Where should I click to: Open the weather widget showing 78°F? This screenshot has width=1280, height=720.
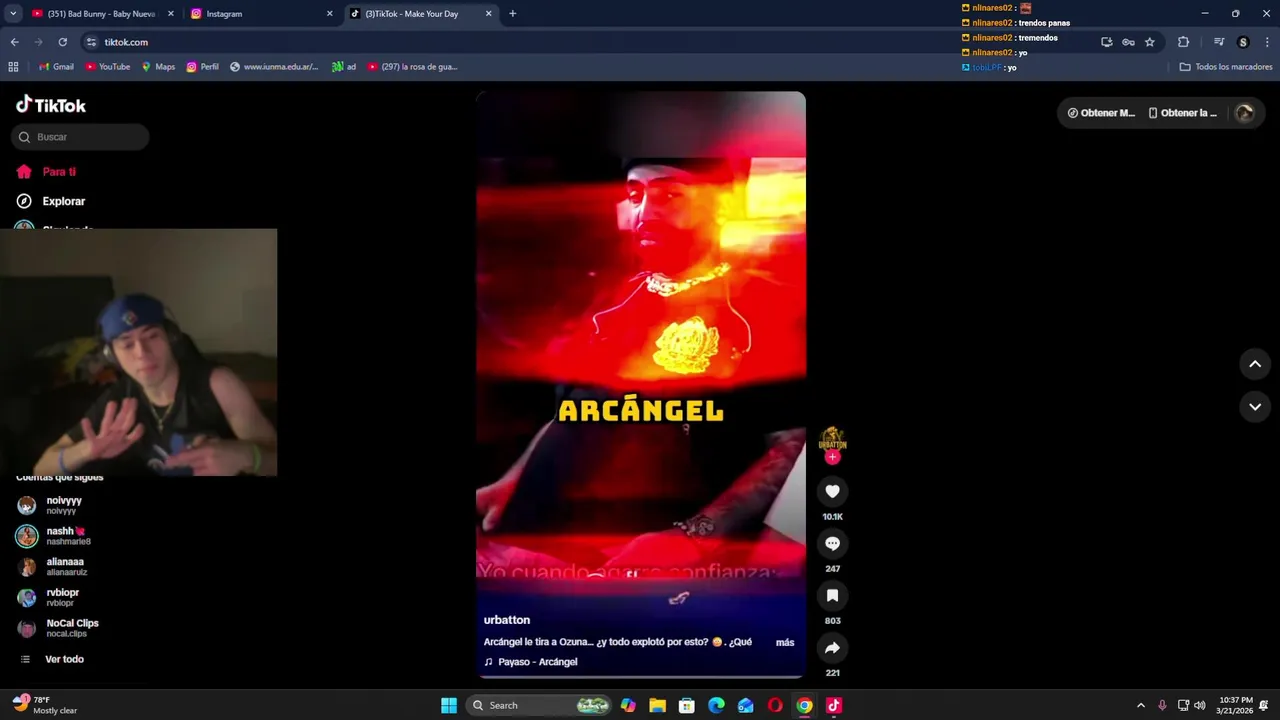45,705
